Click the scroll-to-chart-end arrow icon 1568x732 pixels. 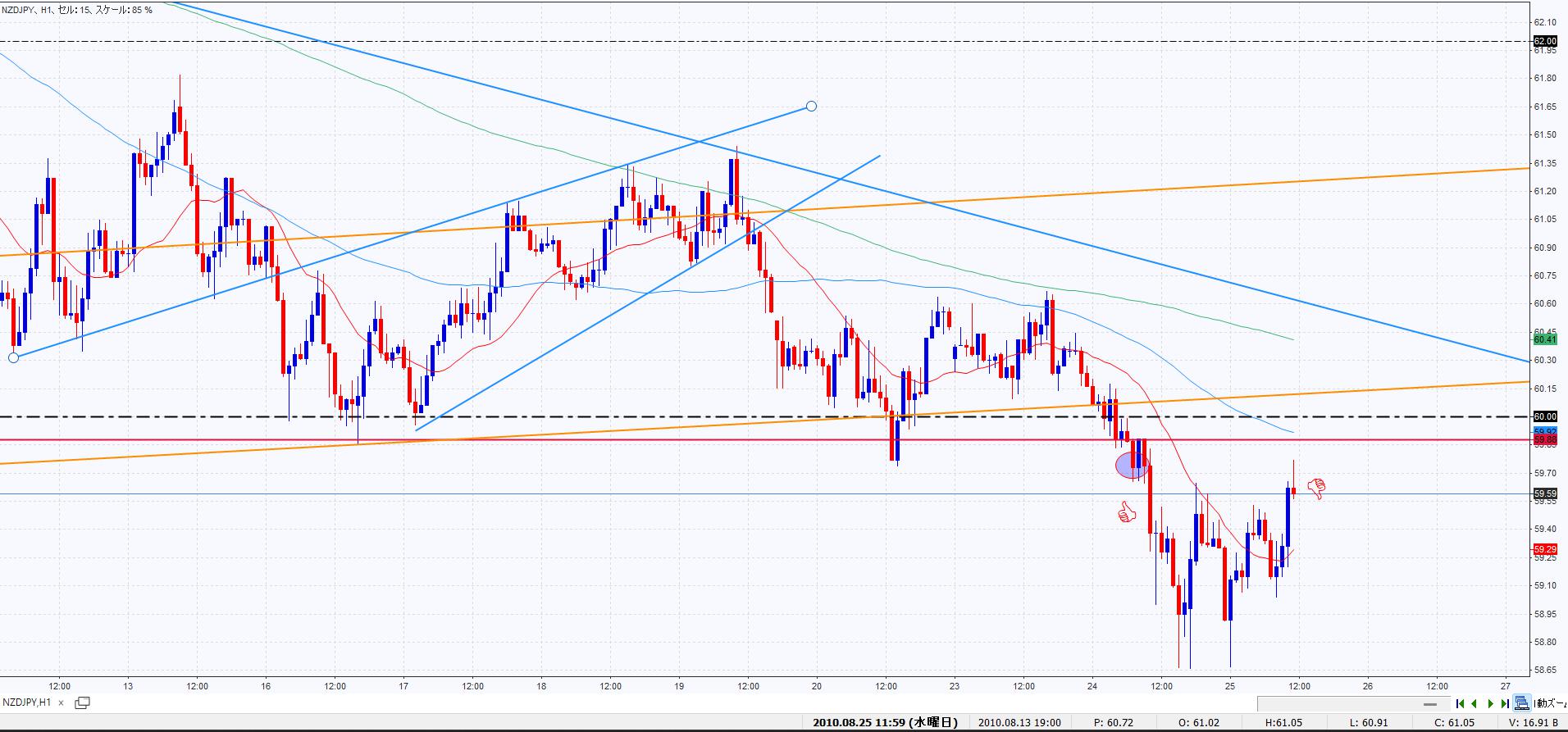pos(1505,703)
